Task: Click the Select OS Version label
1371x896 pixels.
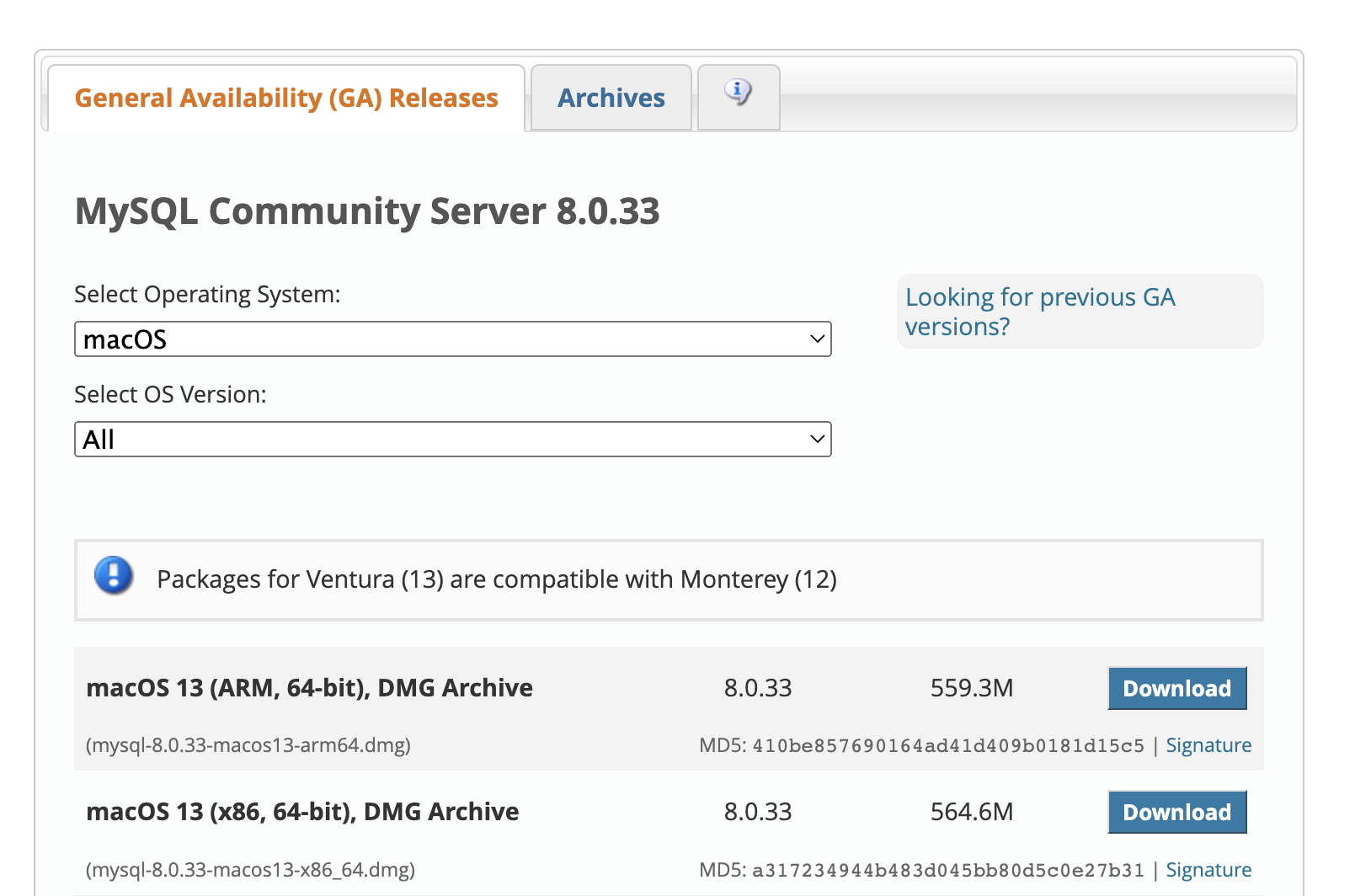Action: [170, 394]
